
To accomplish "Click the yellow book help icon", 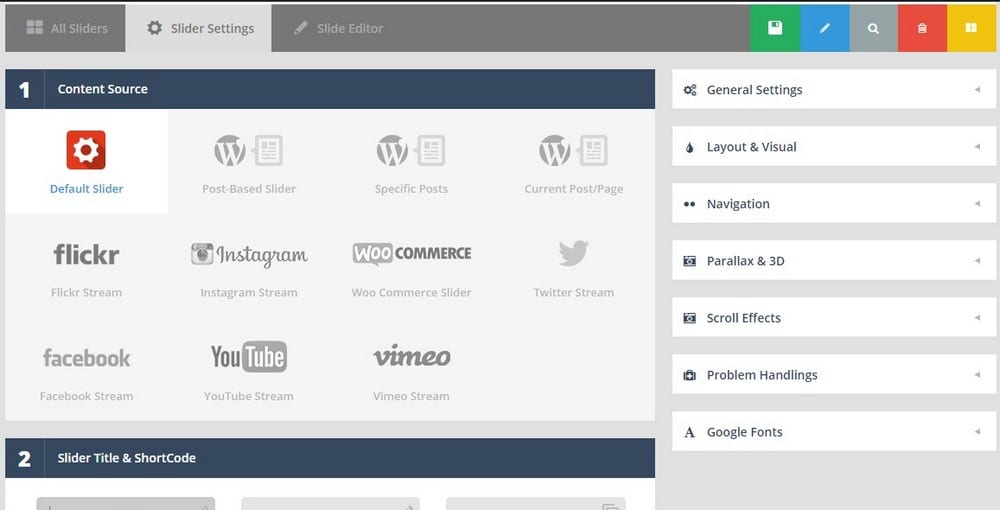I will 971,28.
